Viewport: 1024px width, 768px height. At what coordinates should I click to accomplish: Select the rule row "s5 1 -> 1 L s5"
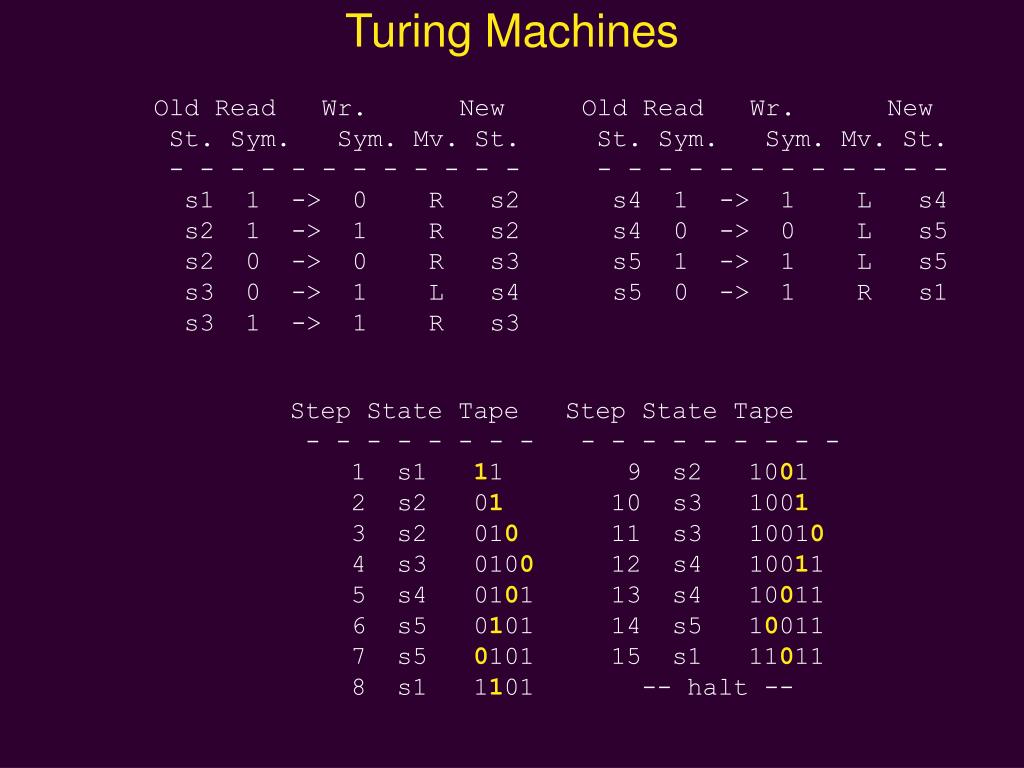point(780,262)
